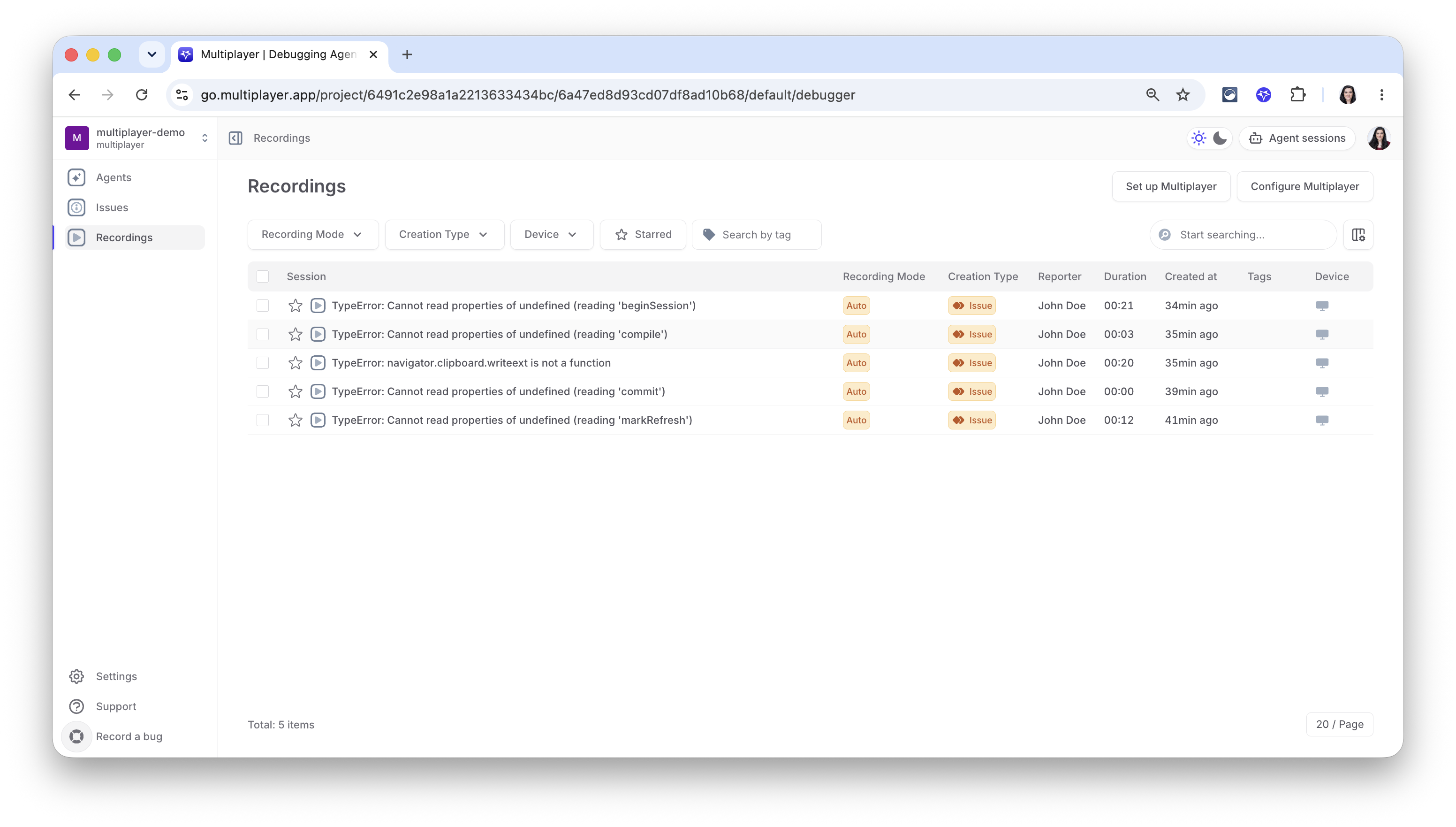
Task: Focus the Search by tag field
Action: point(757,235)
